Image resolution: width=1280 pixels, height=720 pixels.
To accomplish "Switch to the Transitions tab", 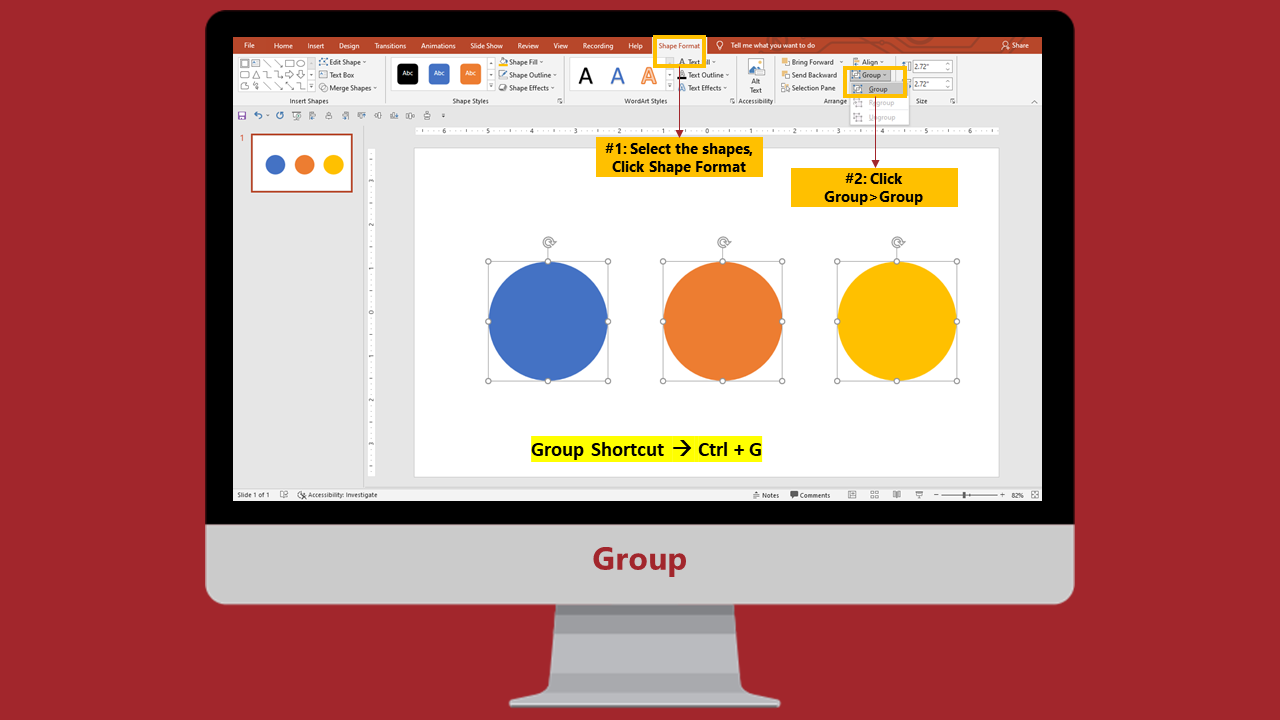I will (390, 46).
